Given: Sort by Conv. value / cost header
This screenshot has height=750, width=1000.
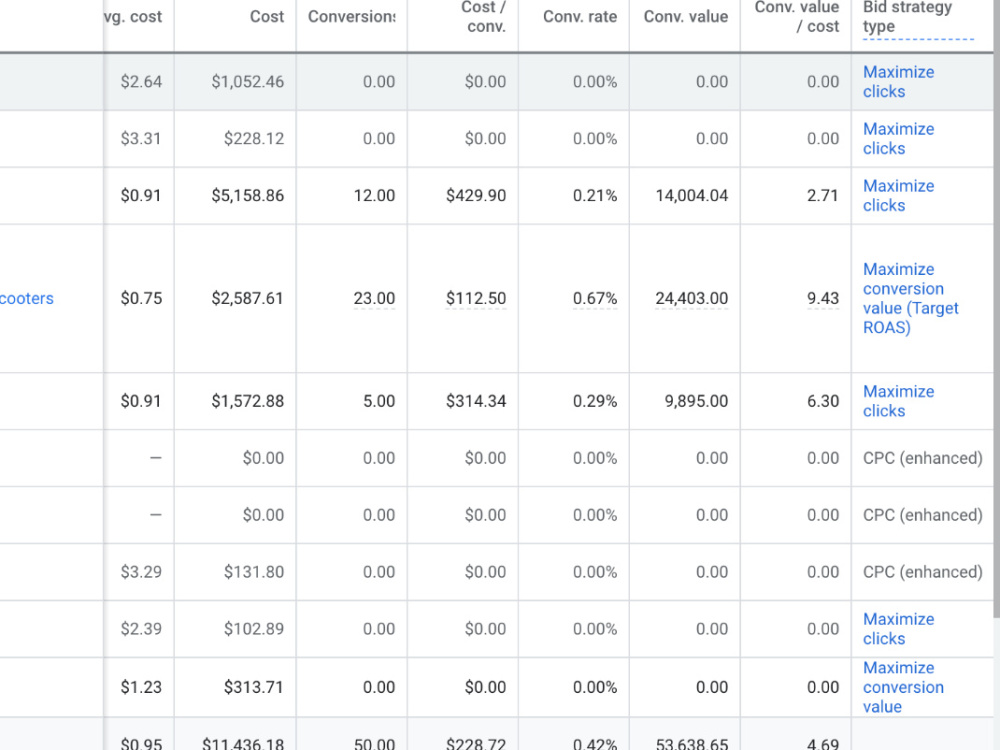Looking at the screenshot, I should click(797, 17).
